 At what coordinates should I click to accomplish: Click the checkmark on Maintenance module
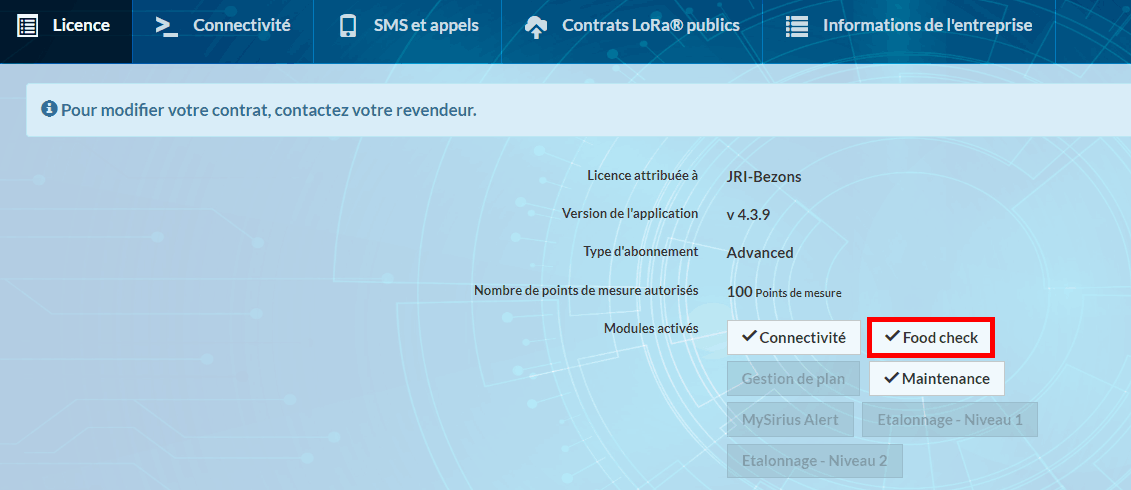pyautogui.click(x=892, y=377)
